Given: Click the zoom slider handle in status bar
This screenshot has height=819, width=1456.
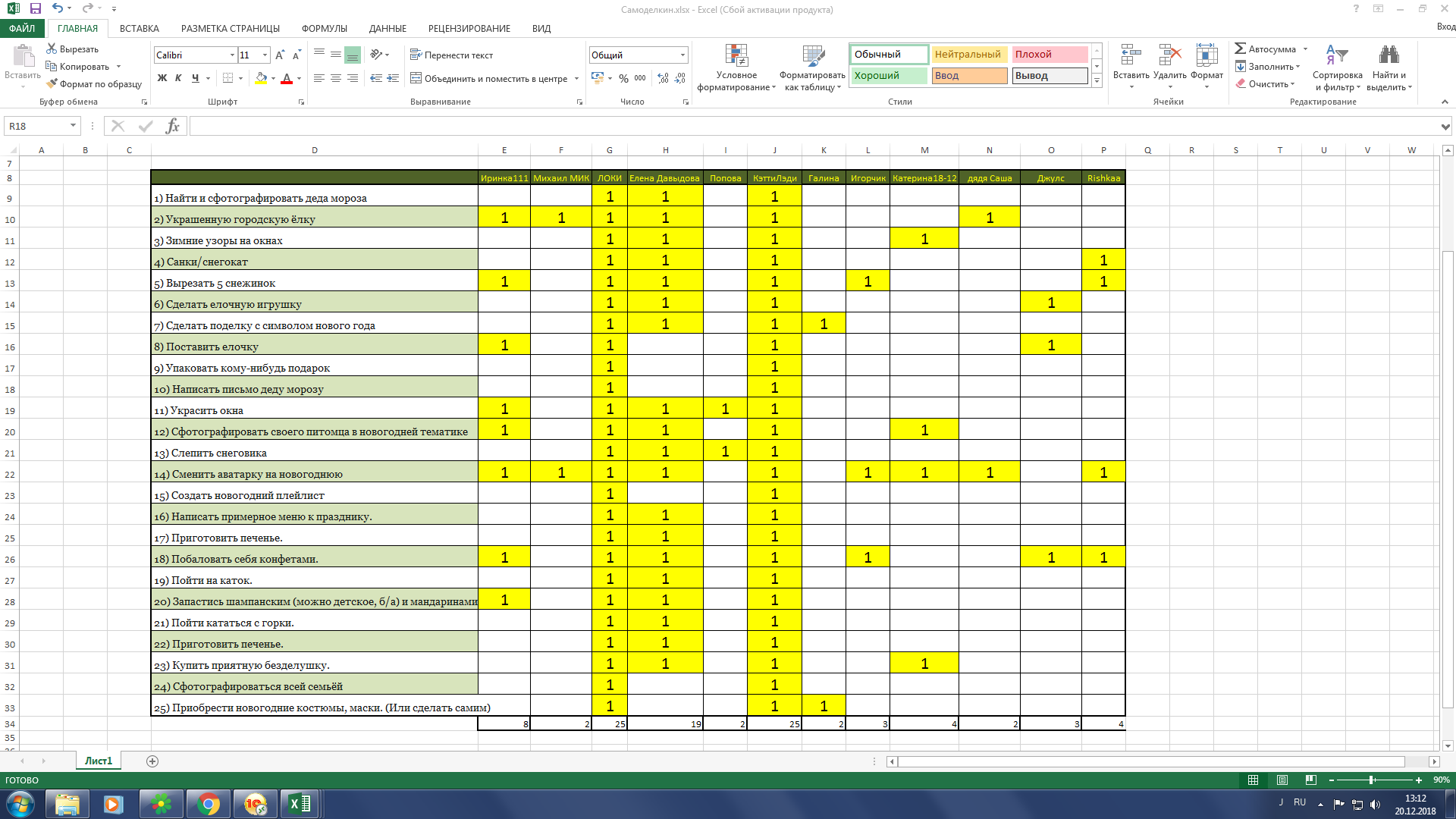Looking at the screenshot, I should point(1371,780).
